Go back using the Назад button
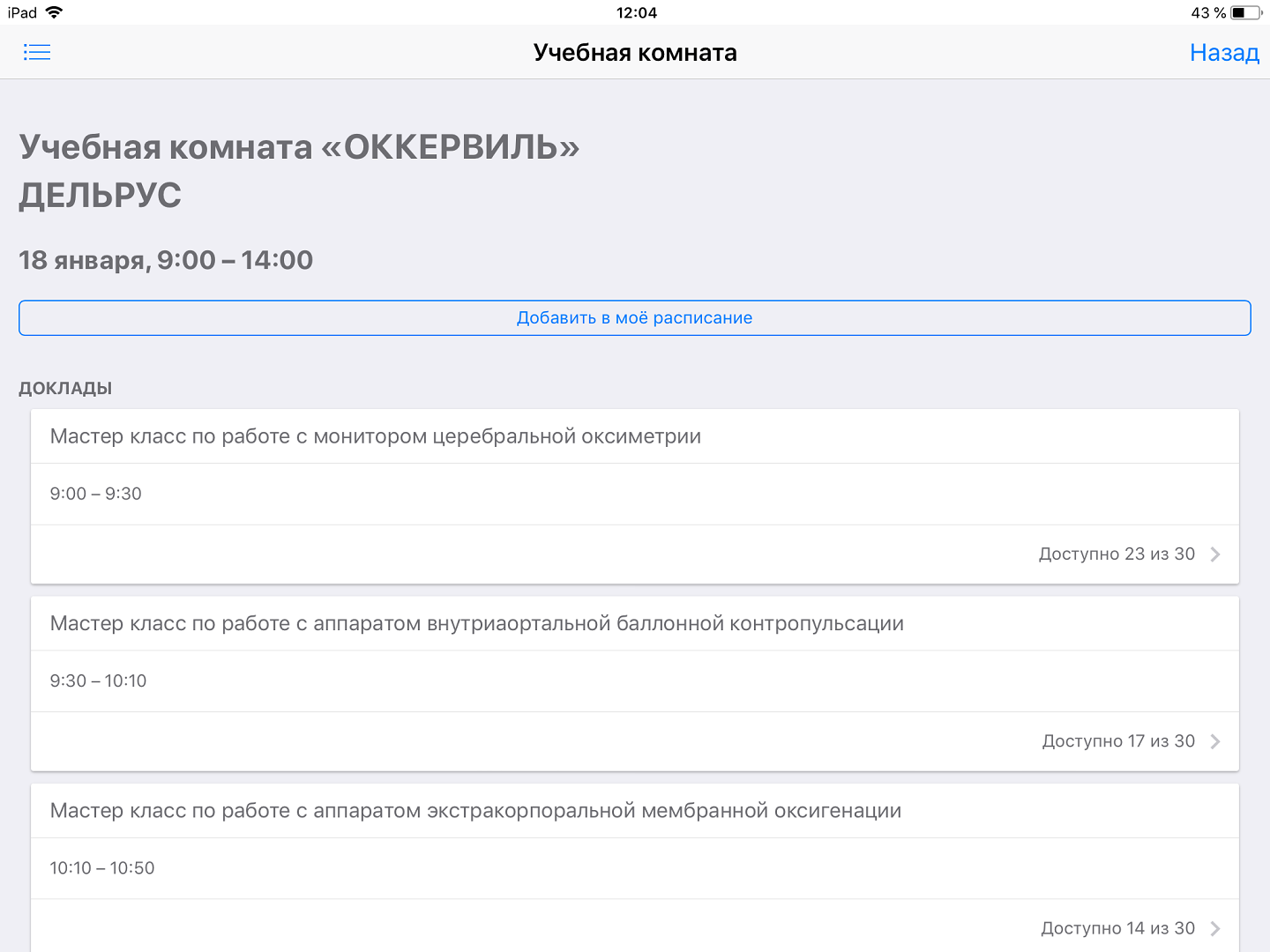 pyautogui.click(x=1224, y=53)
